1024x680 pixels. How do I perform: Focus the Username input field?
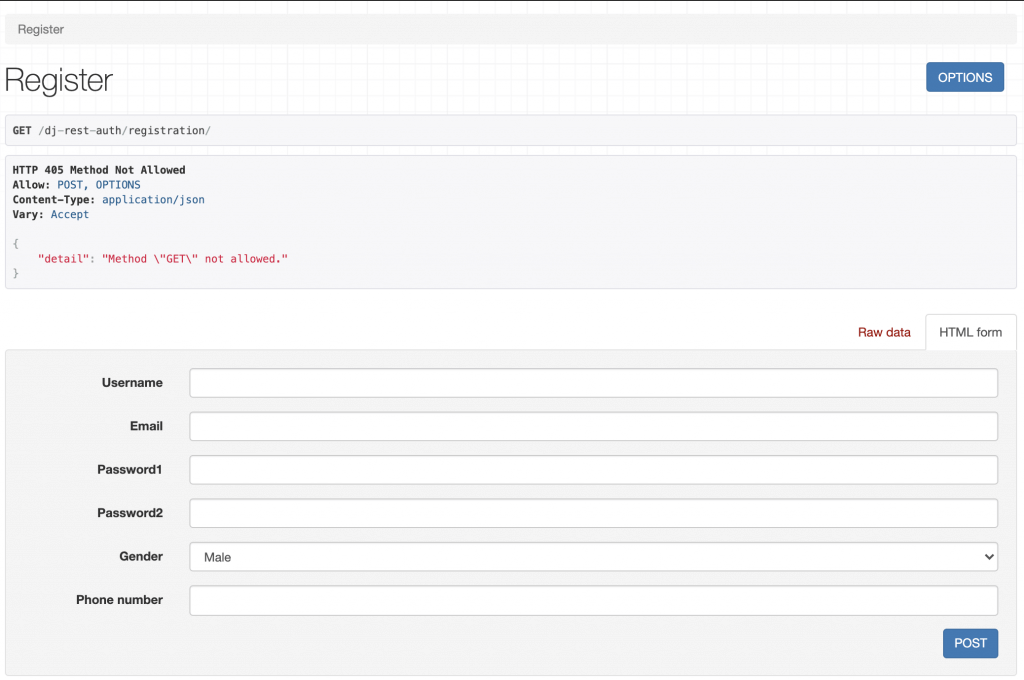pos(593,383)
